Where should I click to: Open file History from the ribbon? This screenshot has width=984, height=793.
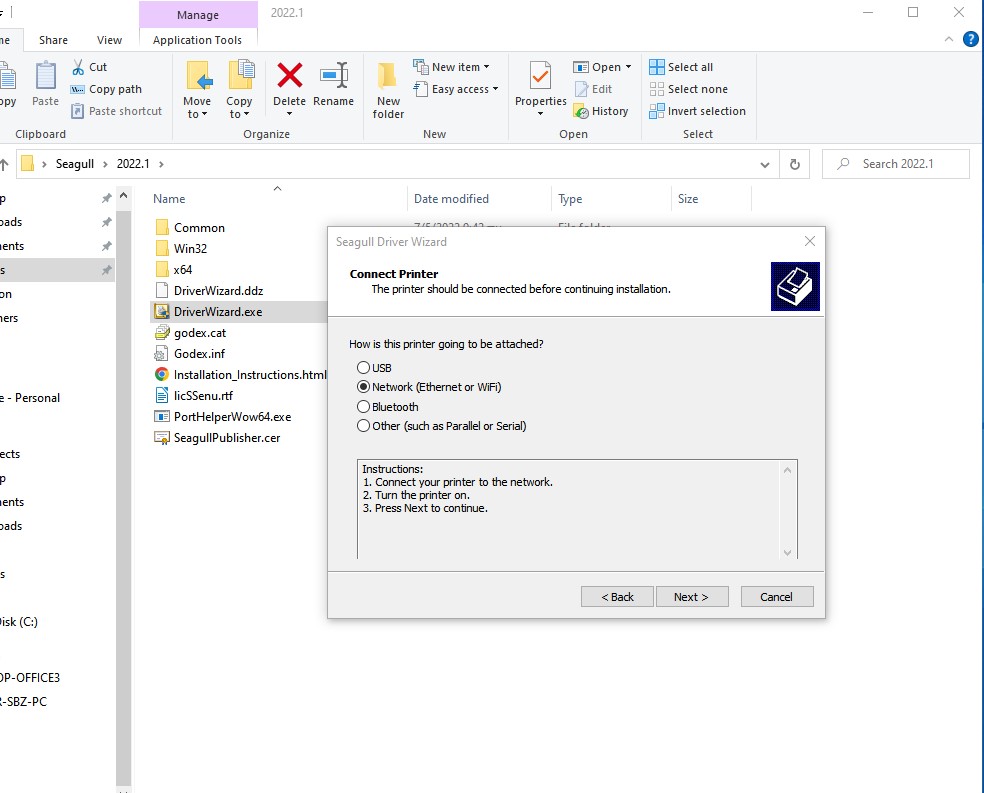tap(601, 111)
